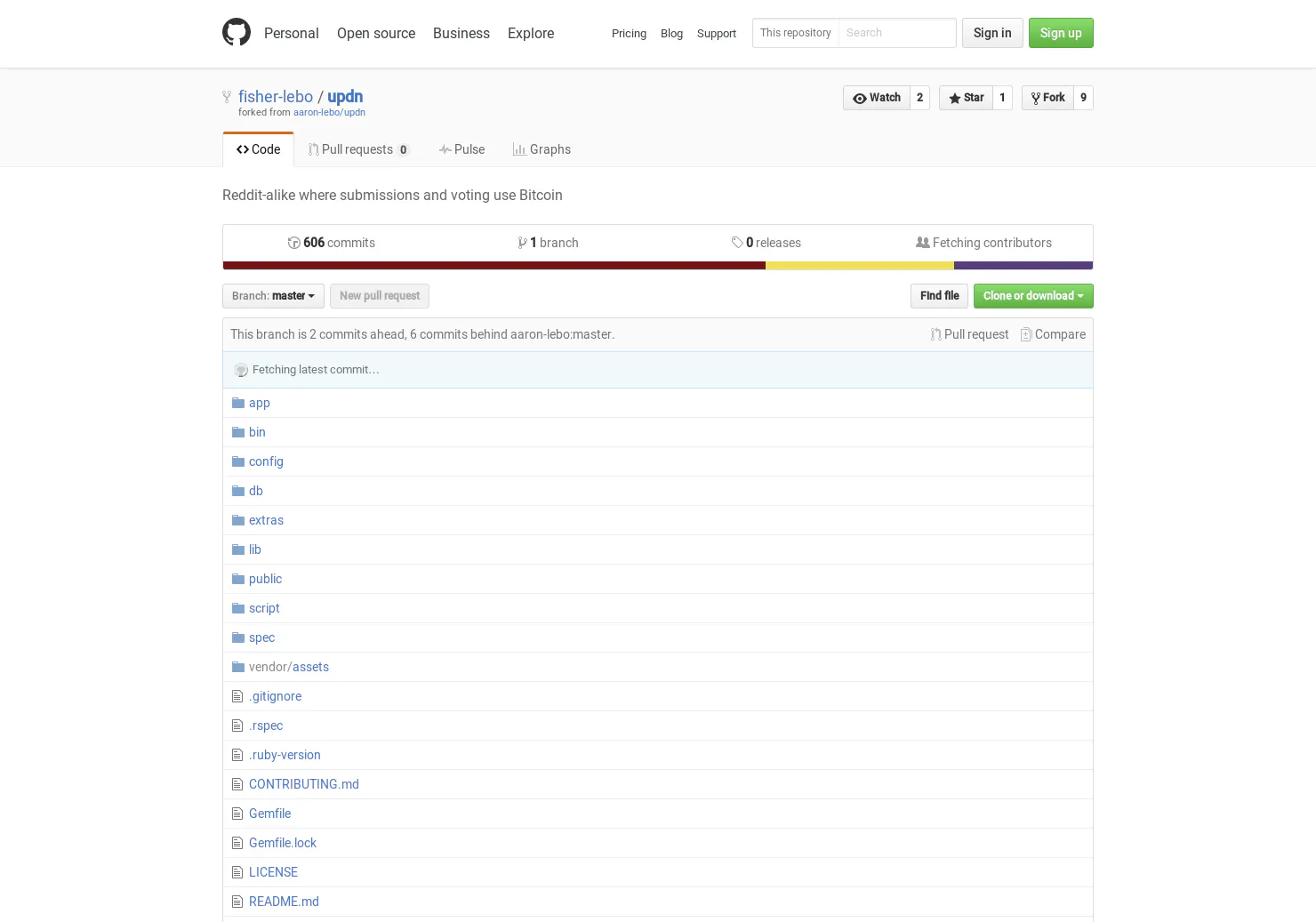Open the Pull requests tab
The image size is (1316, 922).
[x=358, y=149]
